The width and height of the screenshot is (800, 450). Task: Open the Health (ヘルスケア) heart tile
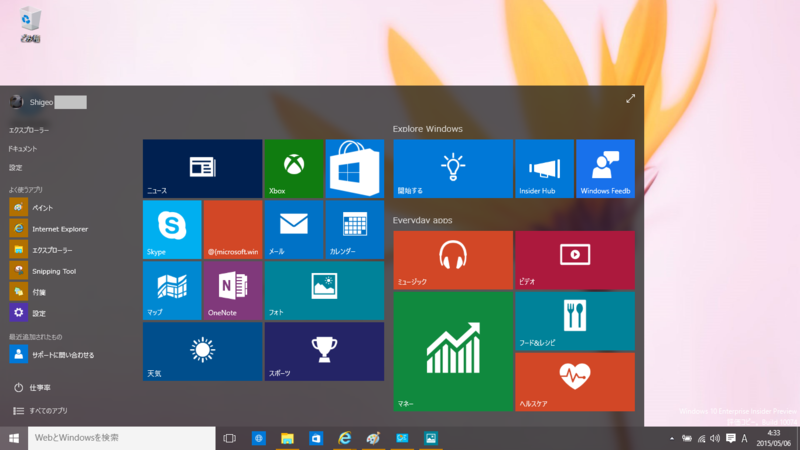574,382
